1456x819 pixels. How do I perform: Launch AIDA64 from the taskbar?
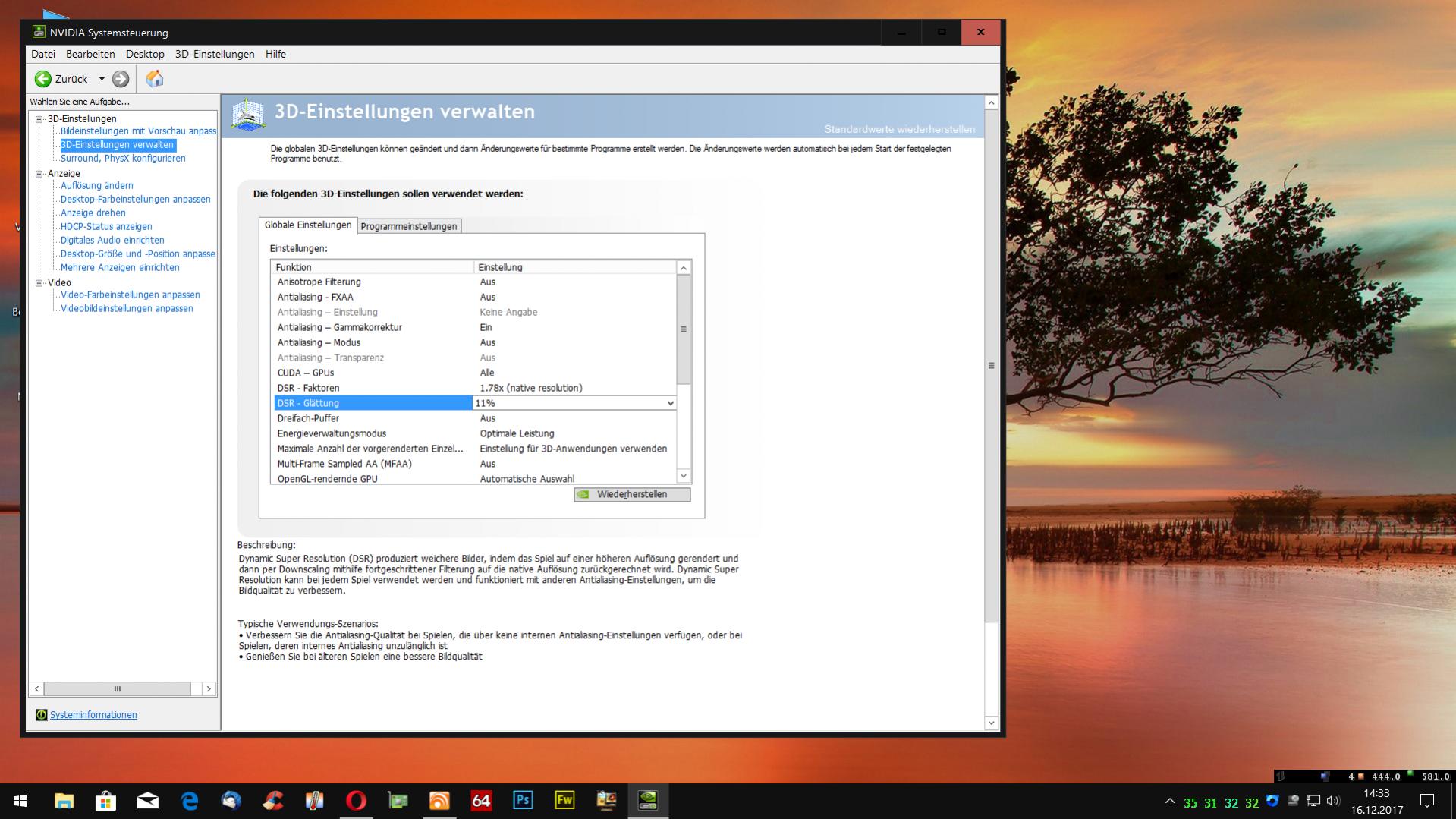coord(481,801)
